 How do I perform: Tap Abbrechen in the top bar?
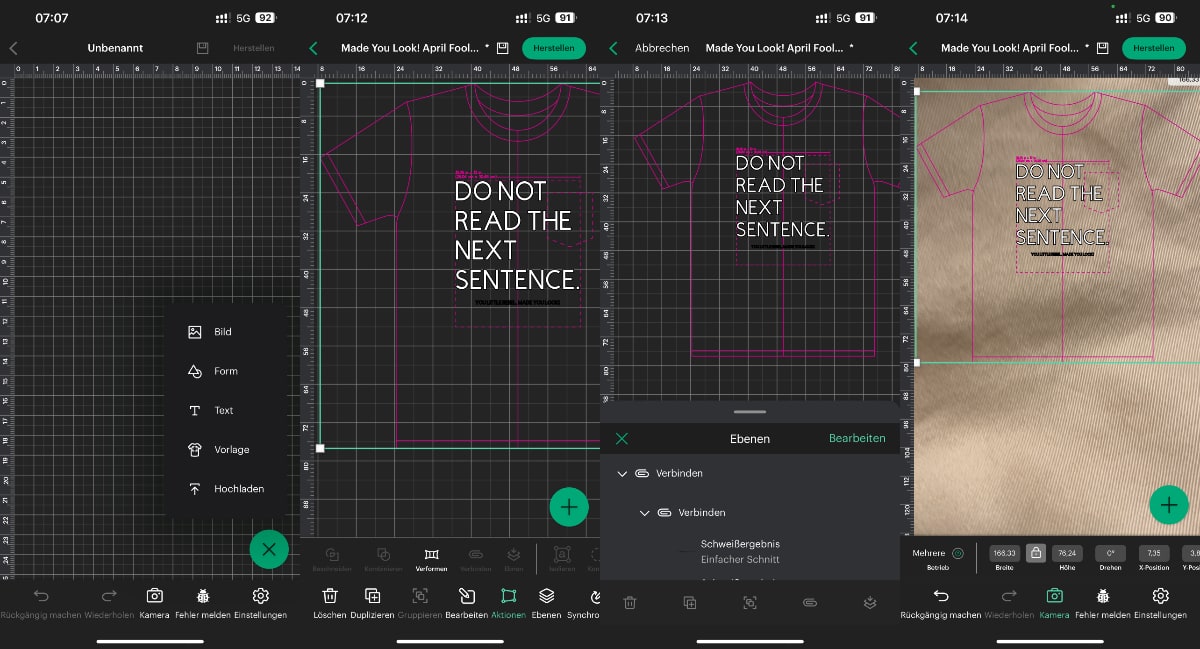[662, 48]
